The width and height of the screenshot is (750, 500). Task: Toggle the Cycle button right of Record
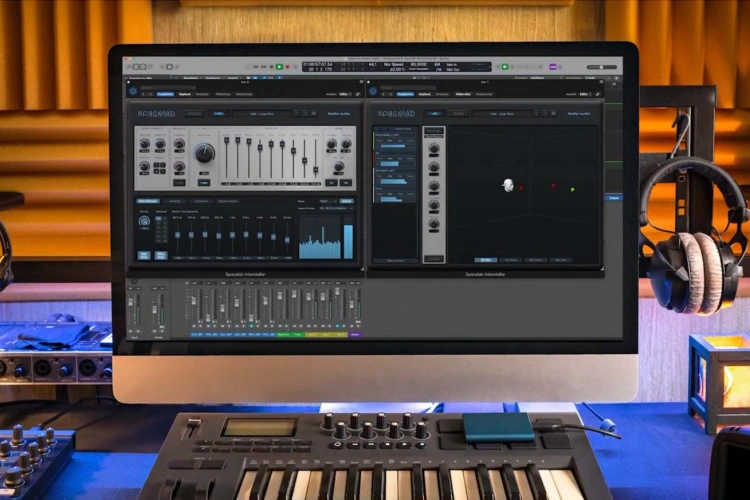coord(295,67)
